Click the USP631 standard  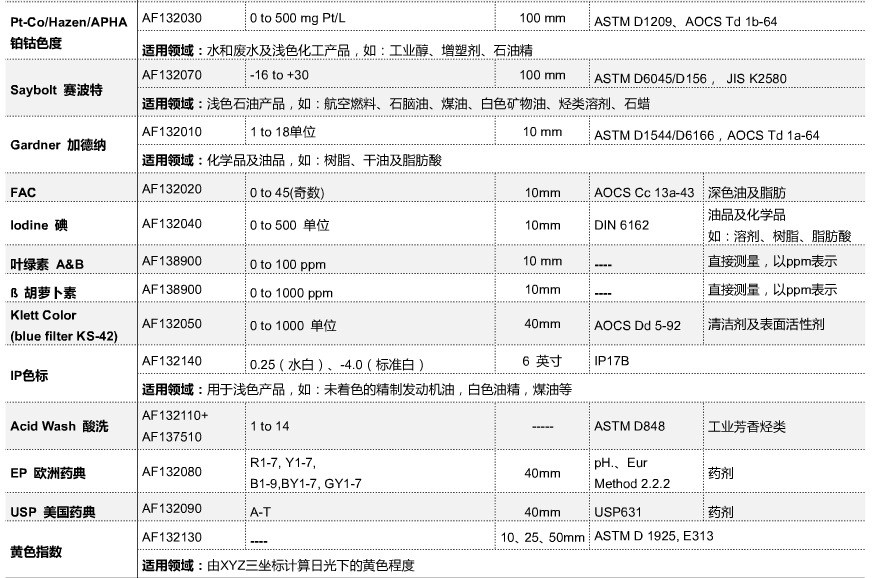[618, 512]
